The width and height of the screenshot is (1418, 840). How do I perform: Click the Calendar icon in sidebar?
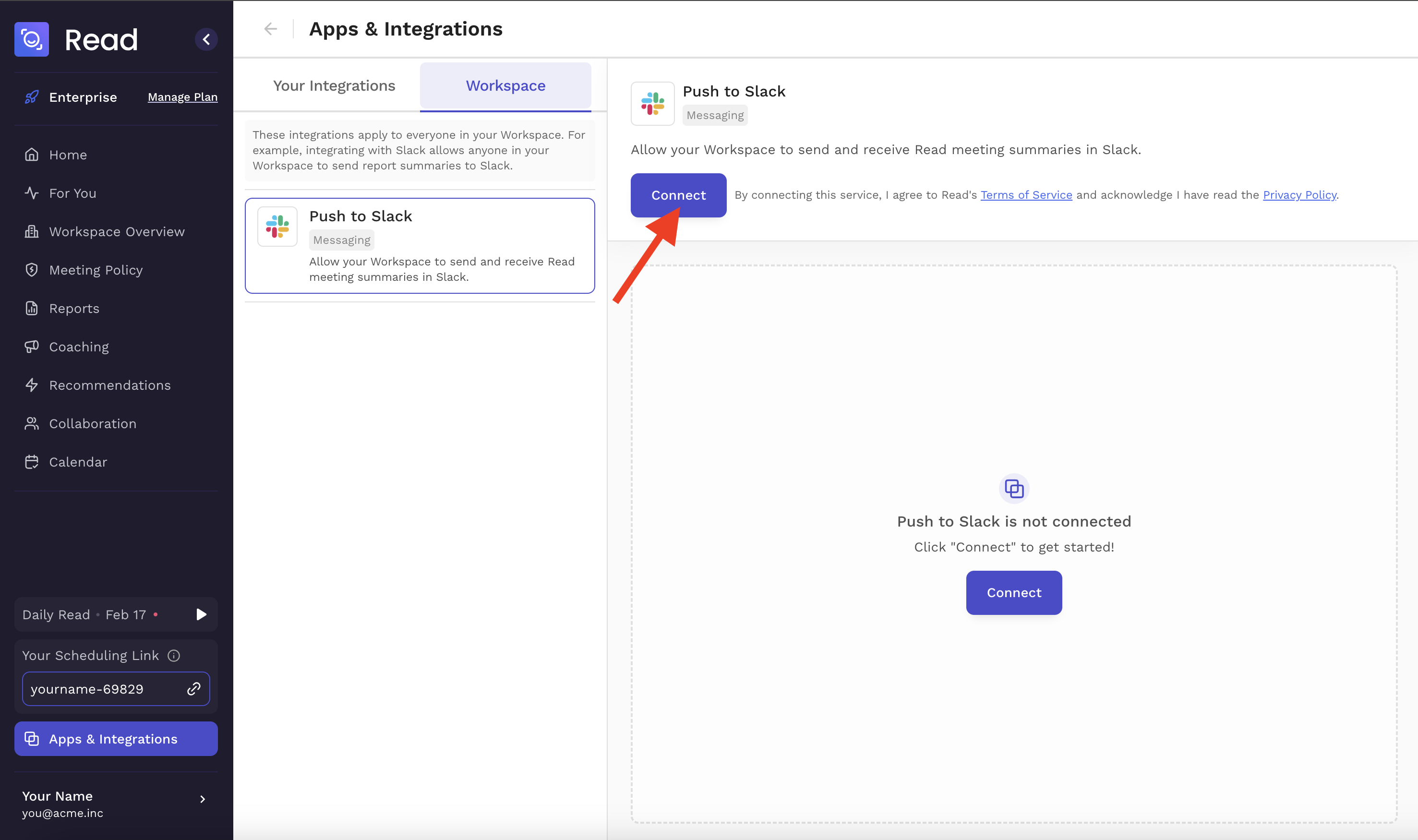[32, 462]
